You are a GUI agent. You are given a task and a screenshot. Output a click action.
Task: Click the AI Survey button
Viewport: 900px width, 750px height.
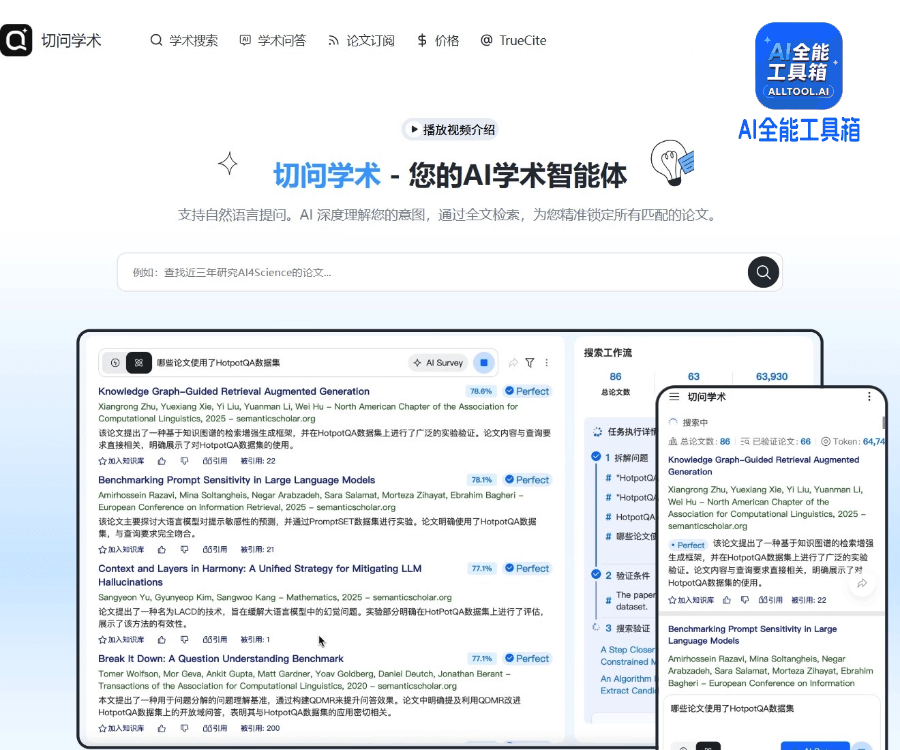pos(439,363)
